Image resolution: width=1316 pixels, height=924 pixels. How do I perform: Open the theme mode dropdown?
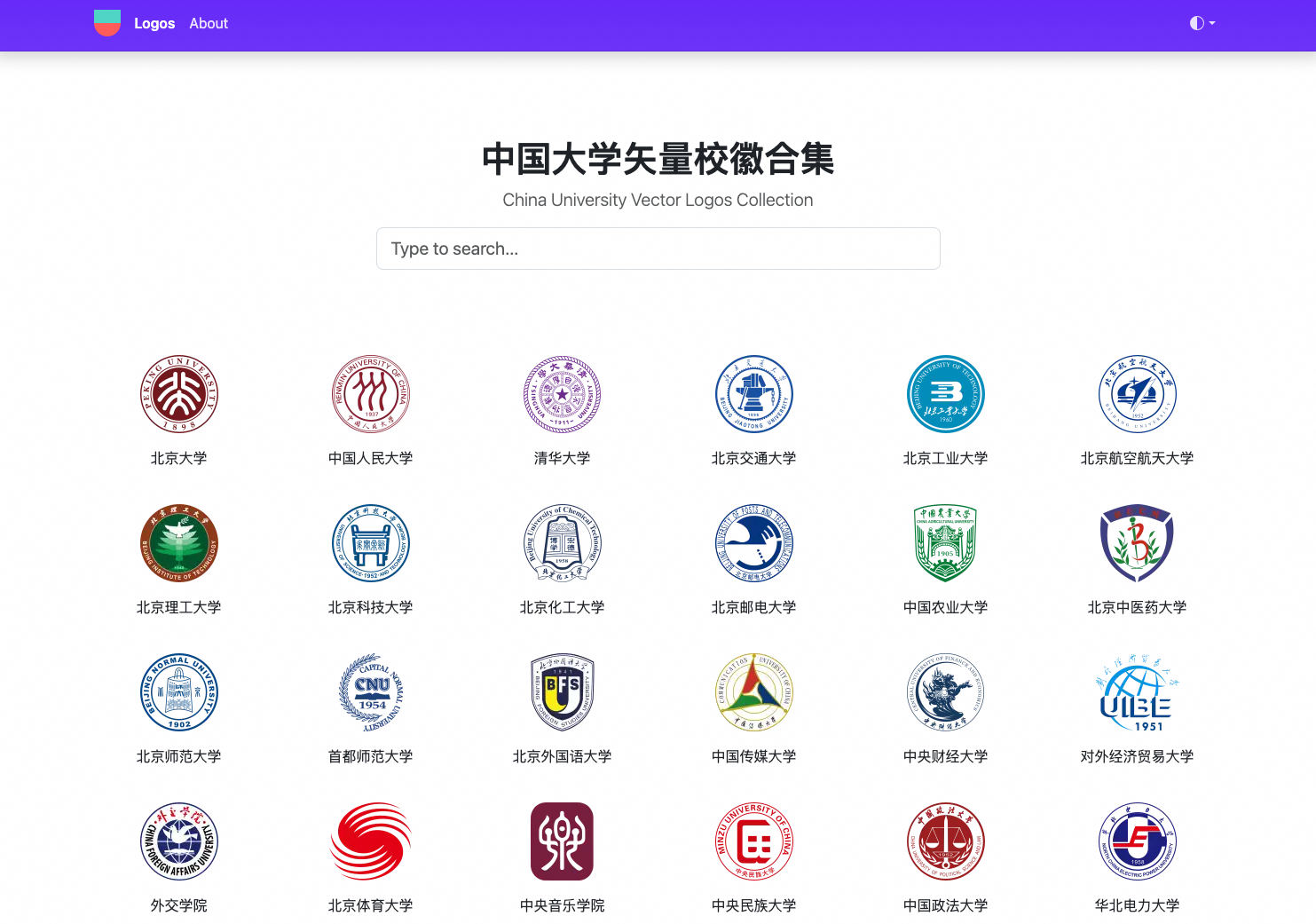click(1202, 23)
